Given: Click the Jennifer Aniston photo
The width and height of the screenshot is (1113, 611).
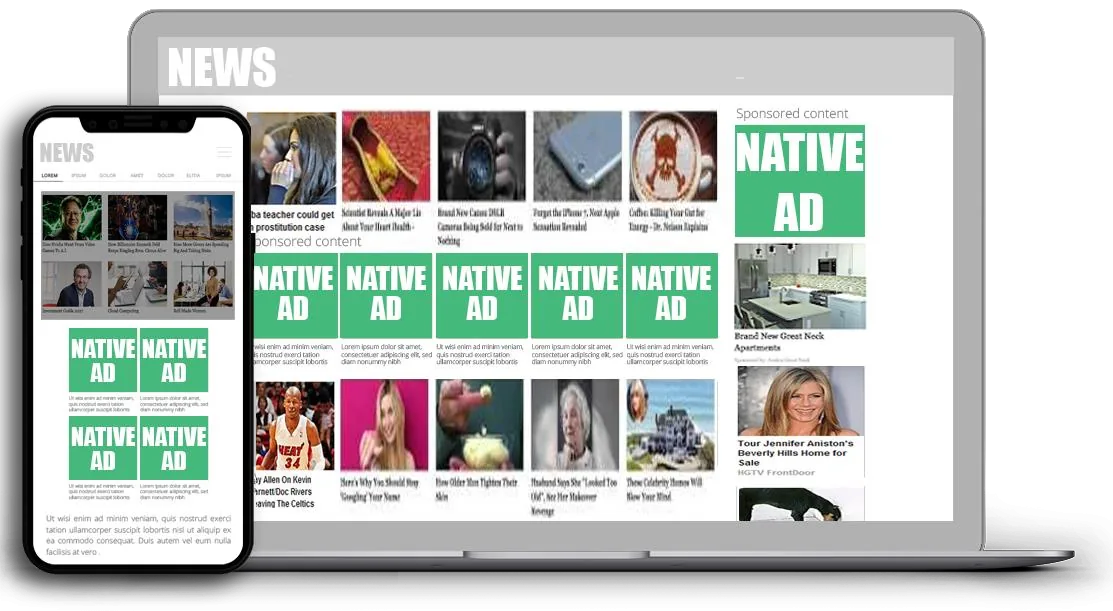Looking at the screenshot, I should (801, 401).
